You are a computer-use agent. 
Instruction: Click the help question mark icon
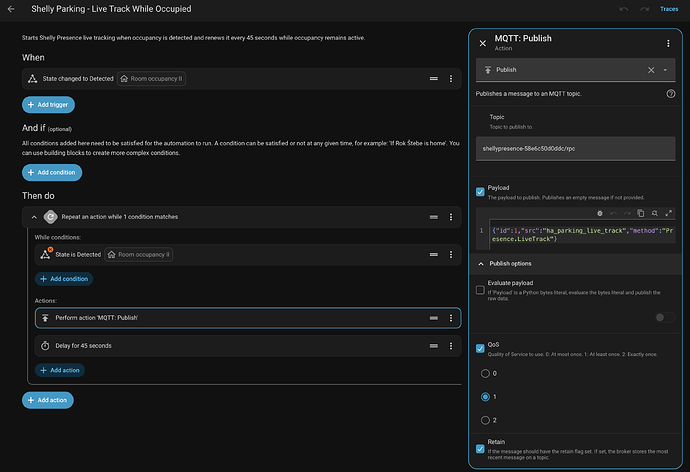point(671,94)
